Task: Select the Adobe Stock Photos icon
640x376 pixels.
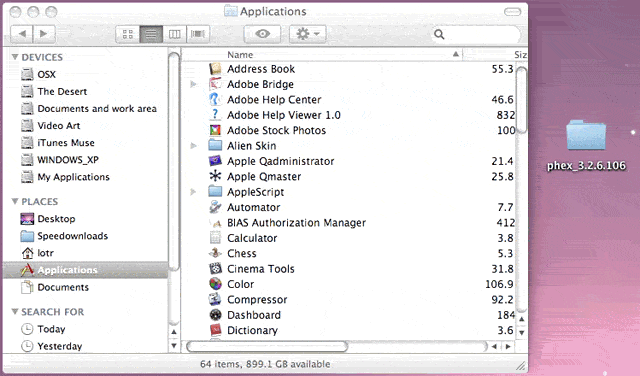Action: 215,130
